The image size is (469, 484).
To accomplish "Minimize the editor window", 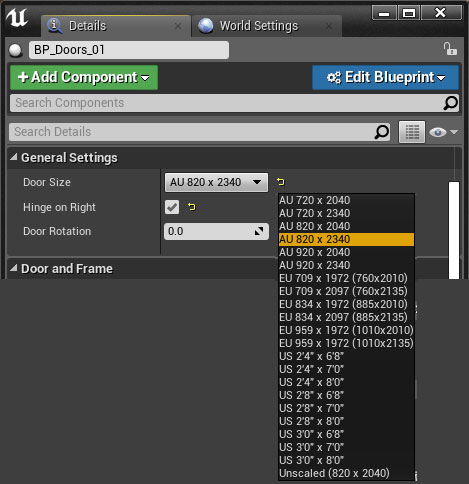I will click(384, 13).
